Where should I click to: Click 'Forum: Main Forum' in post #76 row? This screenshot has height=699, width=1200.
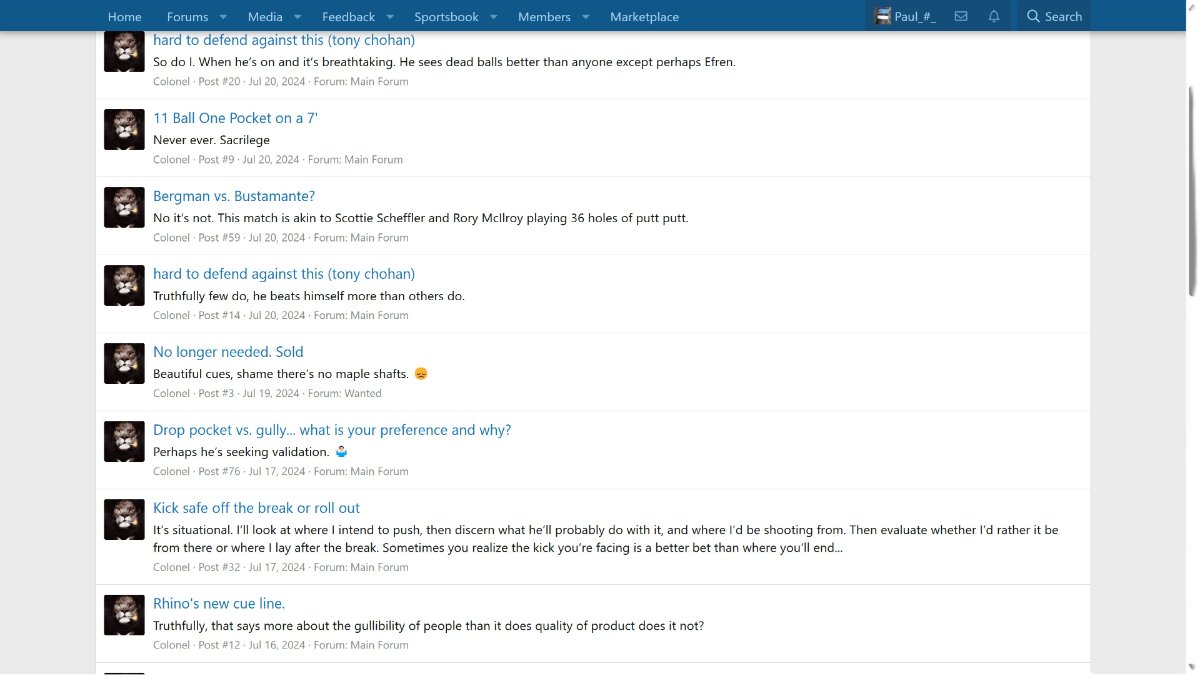coord(361,472)
